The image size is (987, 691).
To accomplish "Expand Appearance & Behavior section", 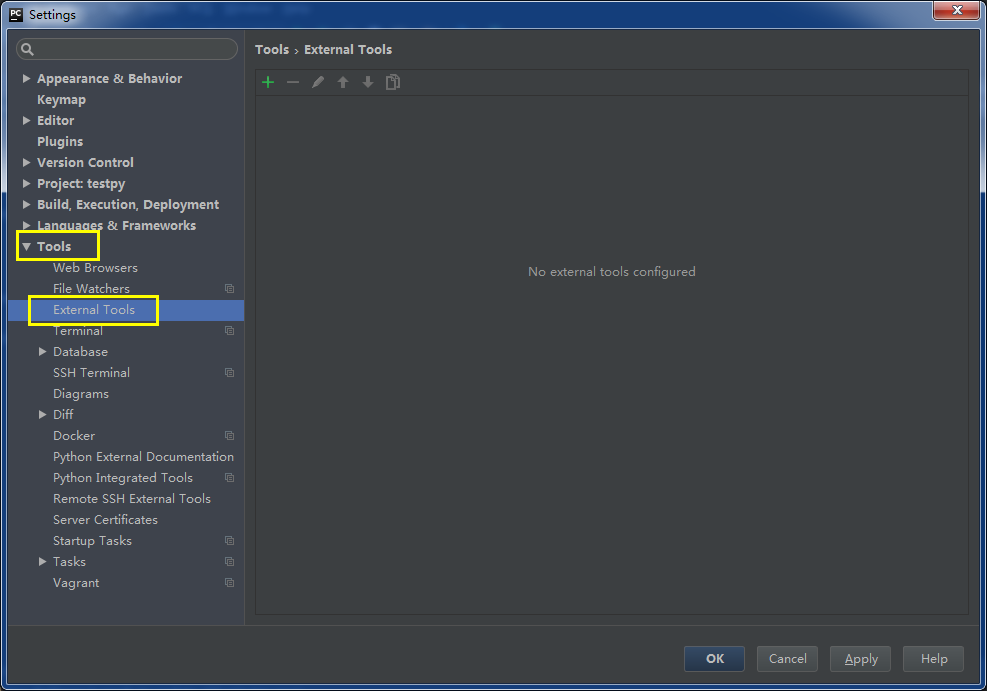I will click(x=26, y=79).
